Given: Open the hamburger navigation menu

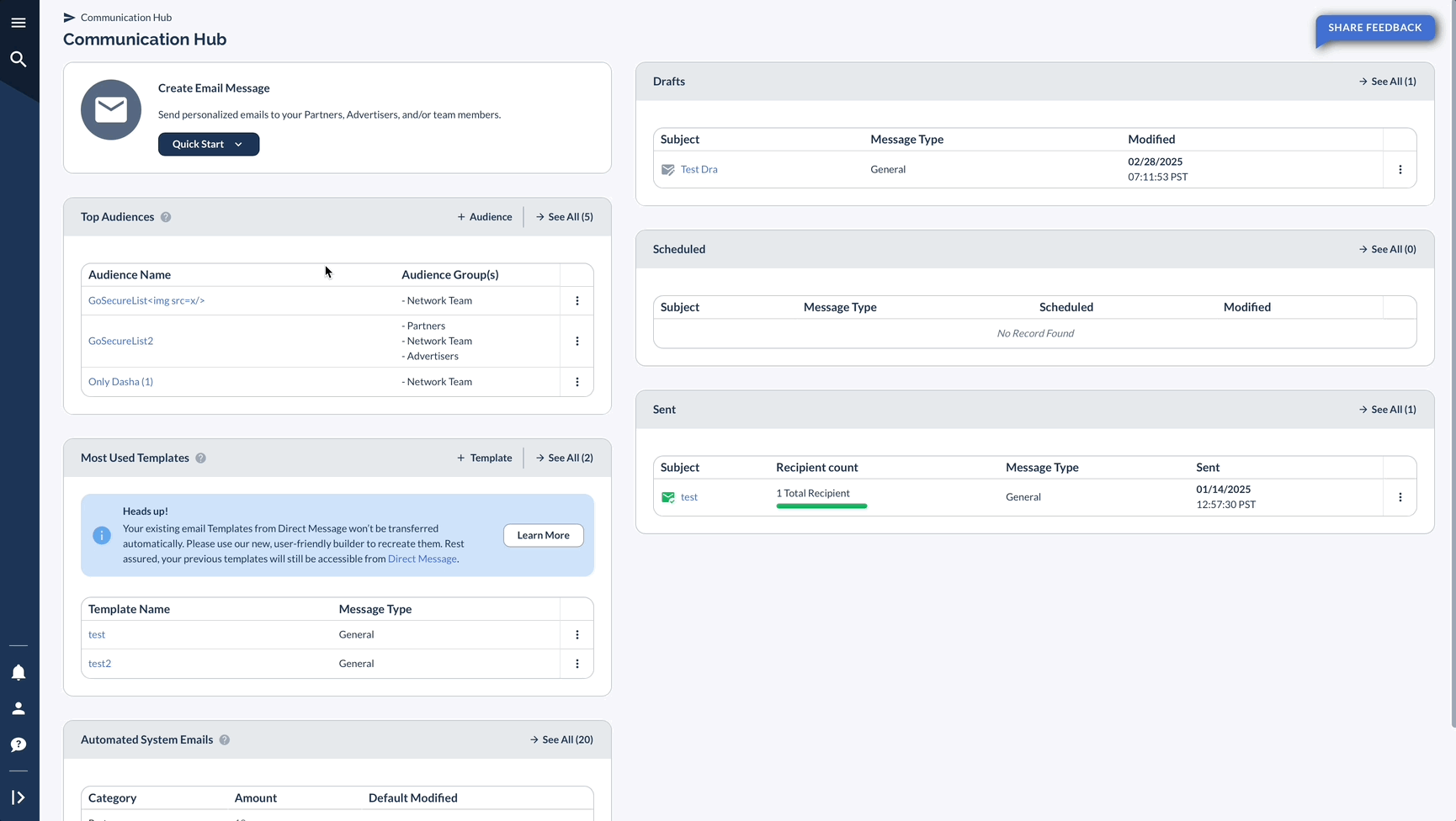Looking at the screenshot, I should [x=19, y=23].
